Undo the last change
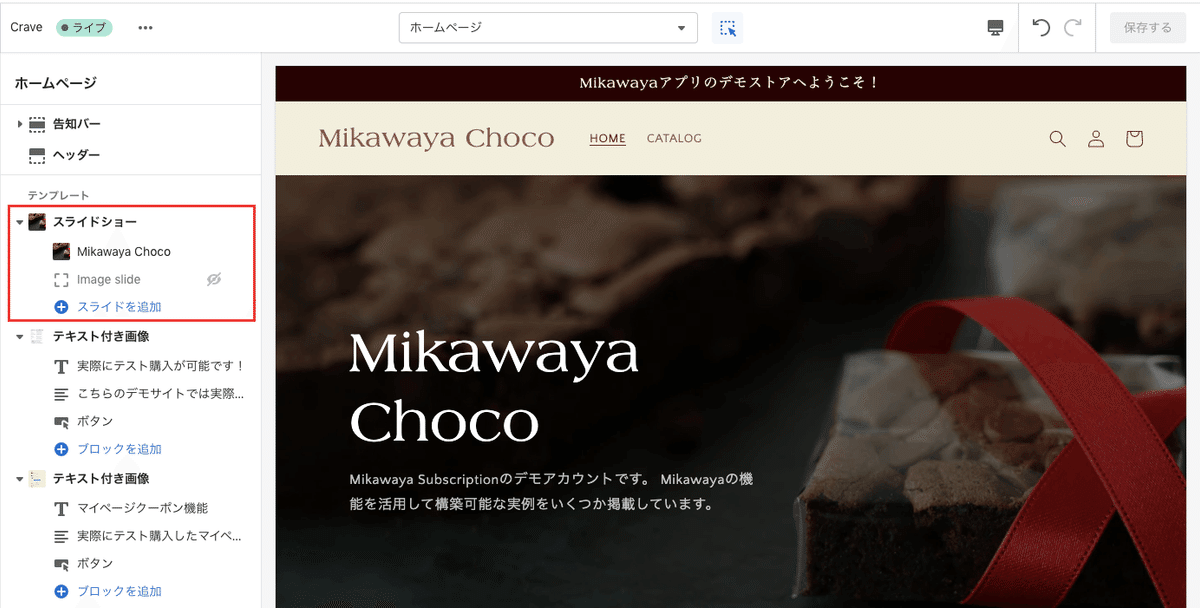This screenshot has height=608, width=1200. coord(1041,27)
